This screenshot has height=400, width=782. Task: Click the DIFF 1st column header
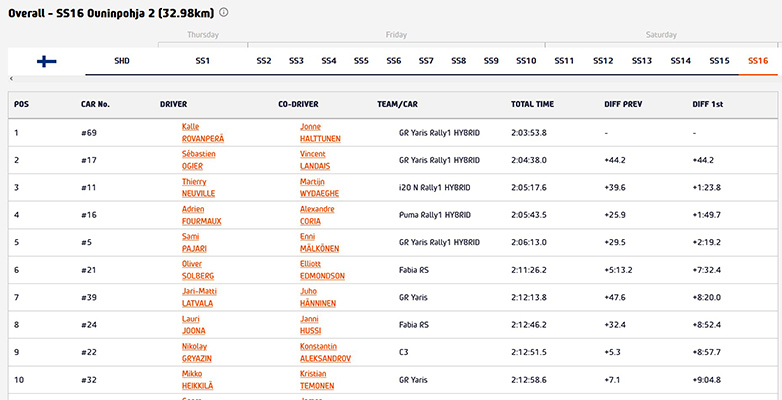[x=709, y=104]
